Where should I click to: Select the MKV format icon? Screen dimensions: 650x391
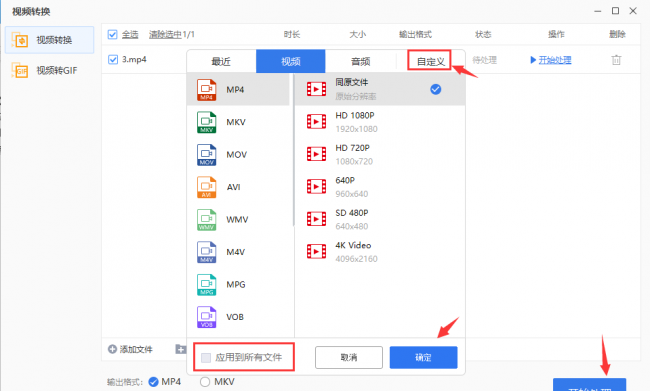(x=206, y=122)
